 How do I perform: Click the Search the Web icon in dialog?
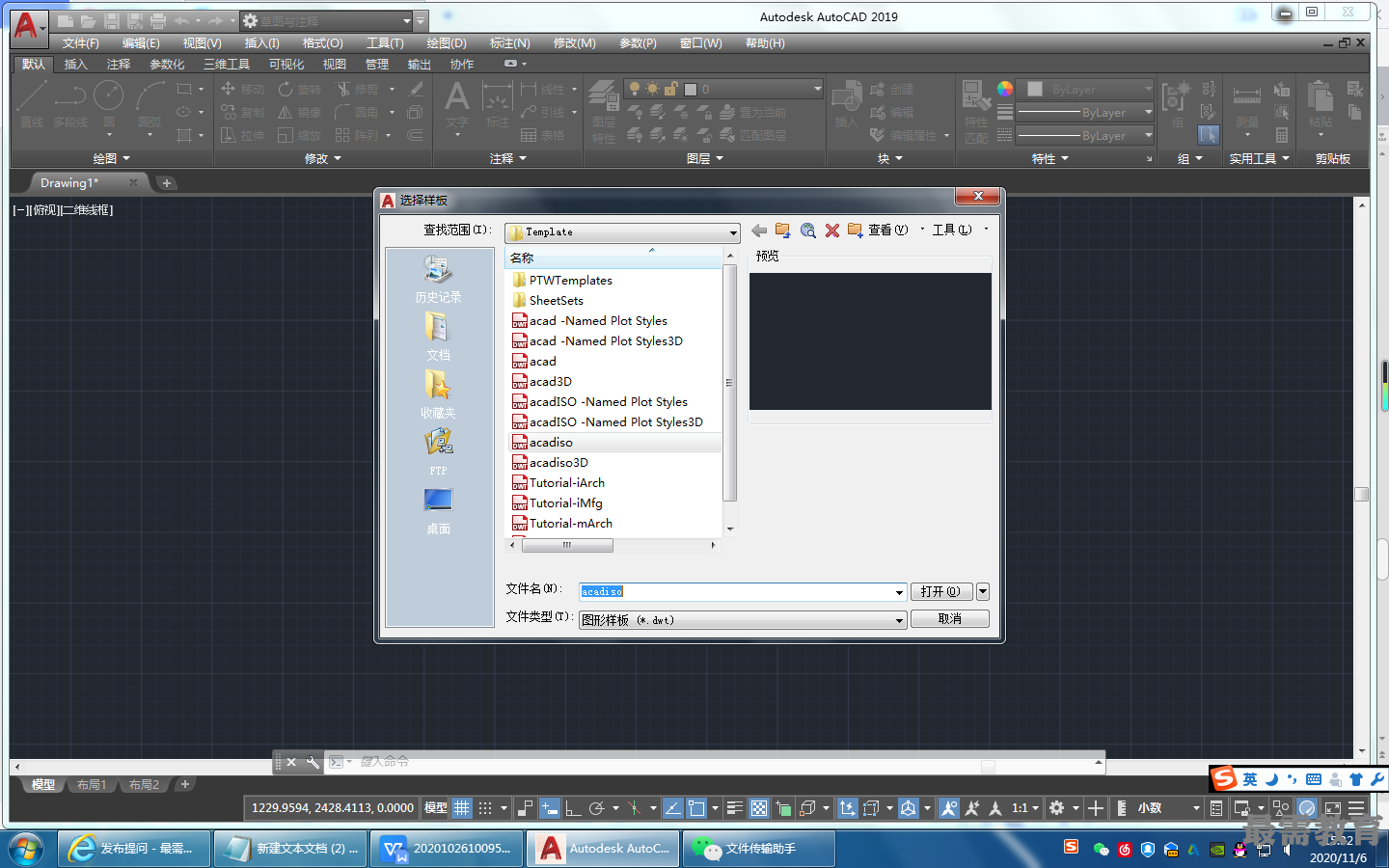(x=808, y=231)
